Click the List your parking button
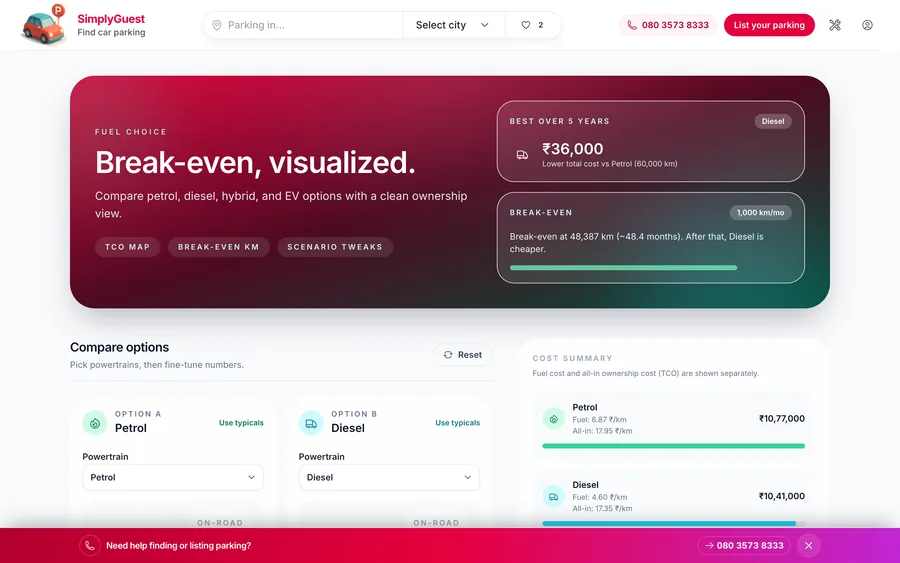This screenshot has width=900, height=563. (769, 25)
